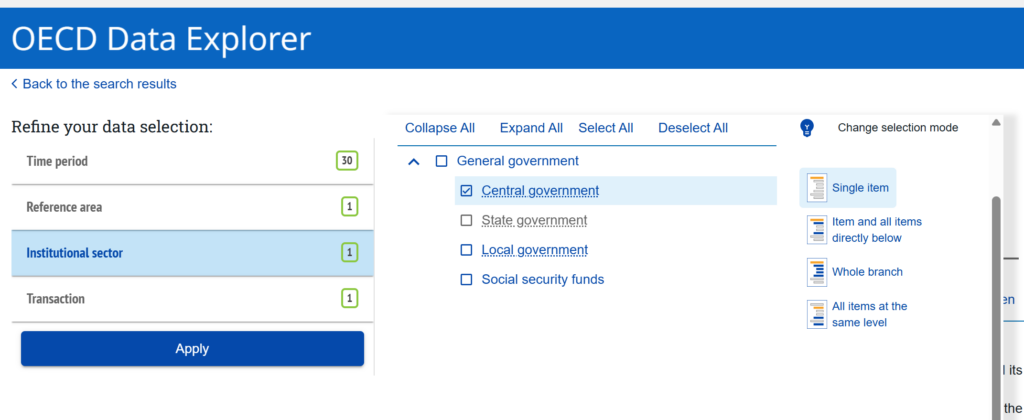Screen dimensions: 1024x420
Task: Click the back arrow to search results
Action: click(14, 84)
